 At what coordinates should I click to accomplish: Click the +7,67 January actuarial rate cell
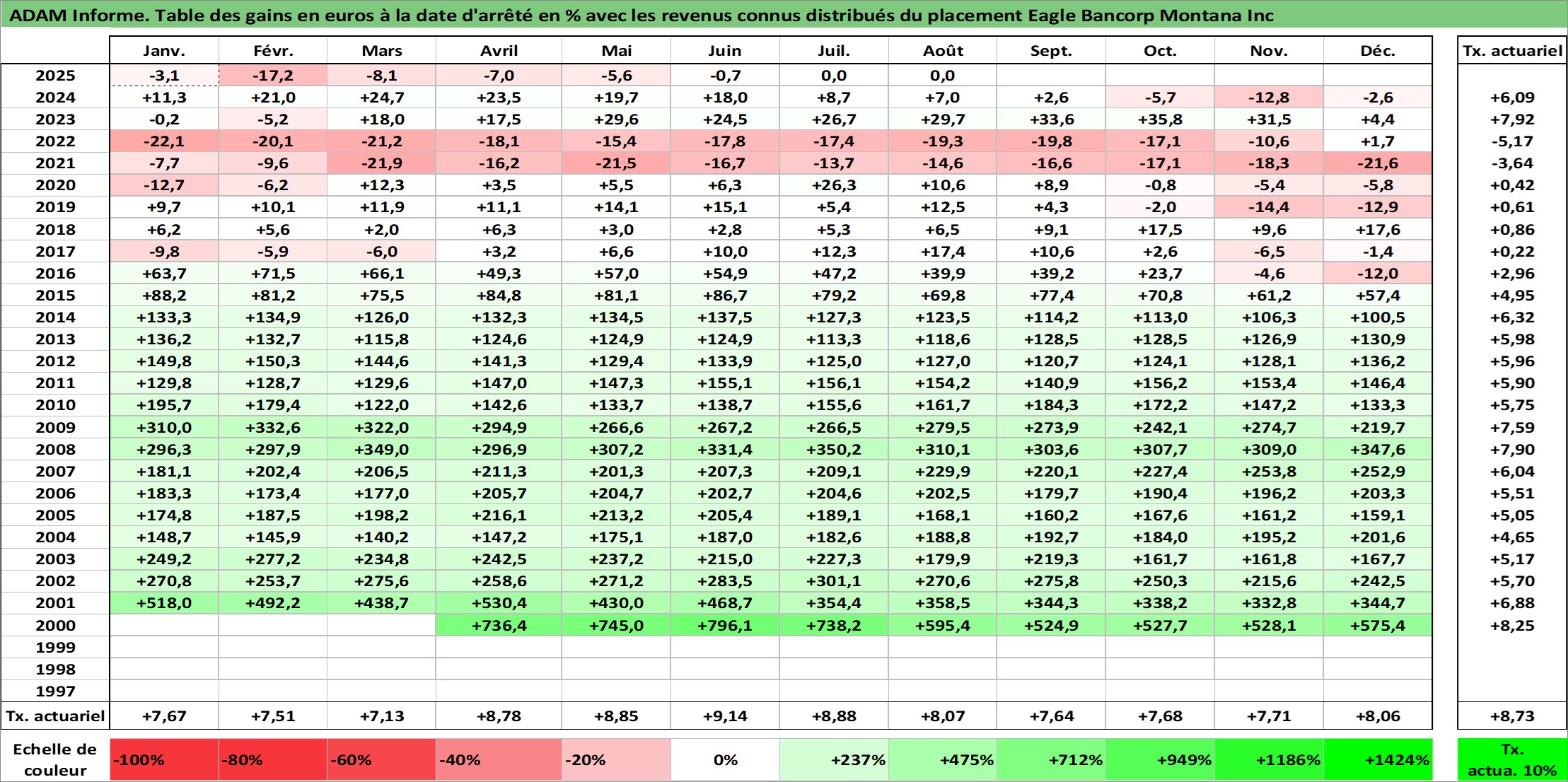click(164, 716)
